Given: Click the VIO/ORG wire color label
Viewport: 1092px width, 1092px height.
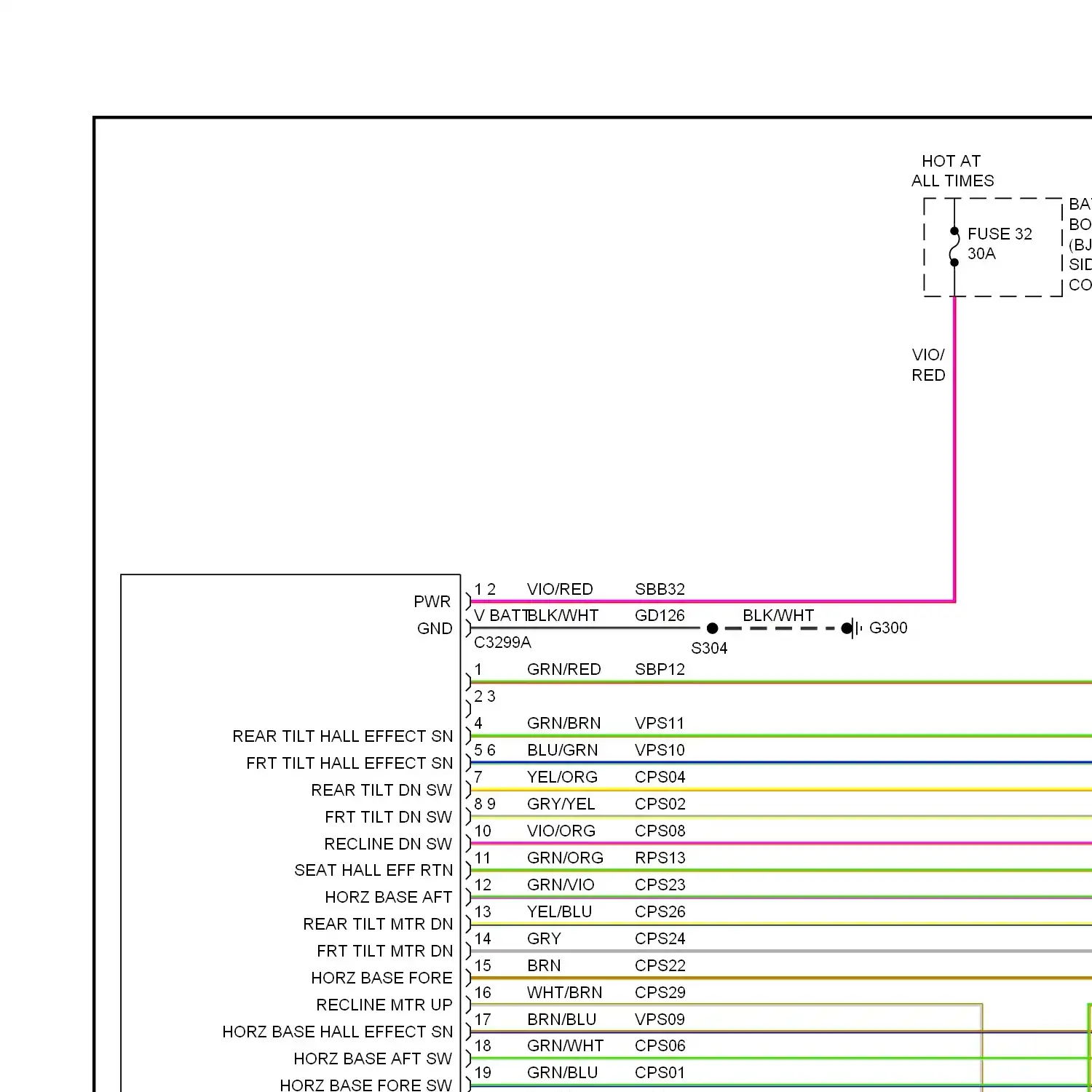Looking at the screenshot, I should click(x=561, y=831).
